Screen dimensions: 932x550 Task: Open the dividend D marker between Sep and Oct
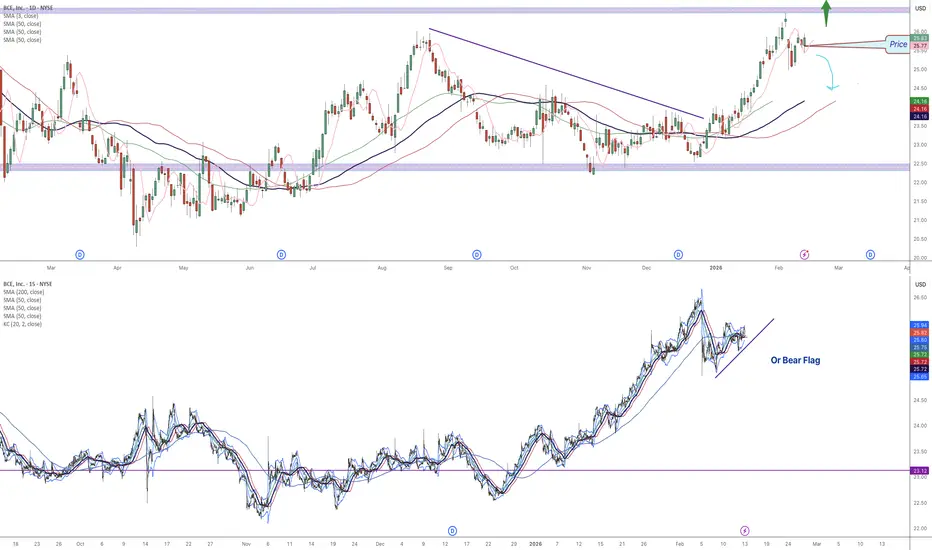[x=477, y=254]
